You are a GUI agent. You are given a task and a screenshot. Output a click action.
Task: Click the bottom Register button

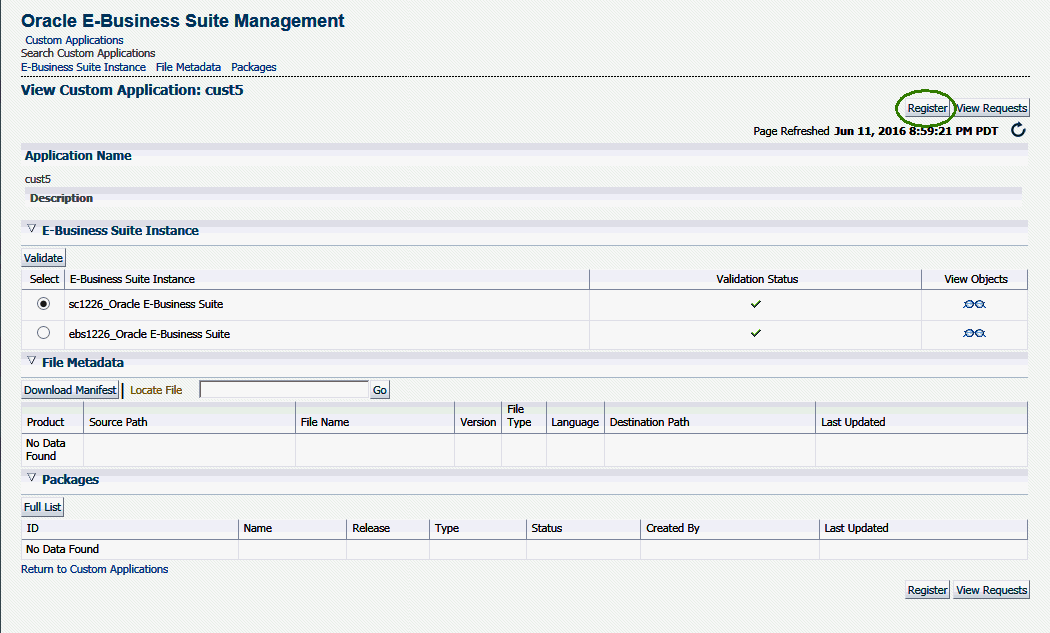(927, 590)
